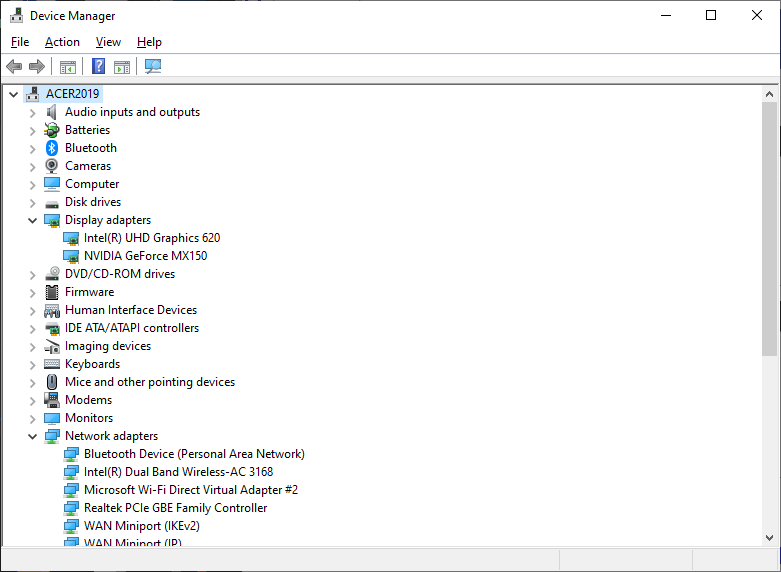Click the Batteries category icon
The width and height of the screenshot is (781, 572).
tap(51, 130)
